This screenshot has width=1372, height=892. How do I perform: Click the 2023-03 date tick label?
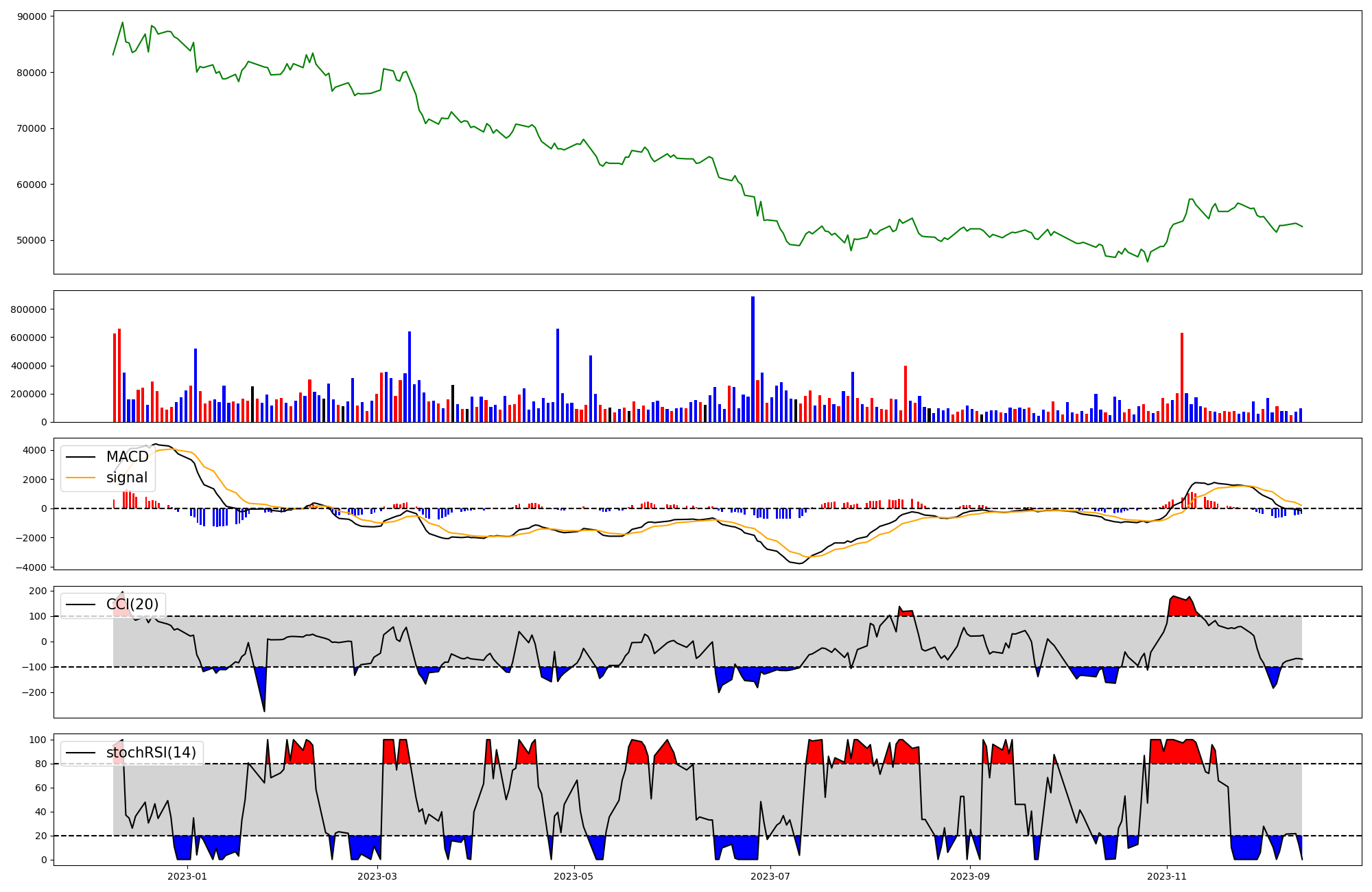click(x=377, y=876)
